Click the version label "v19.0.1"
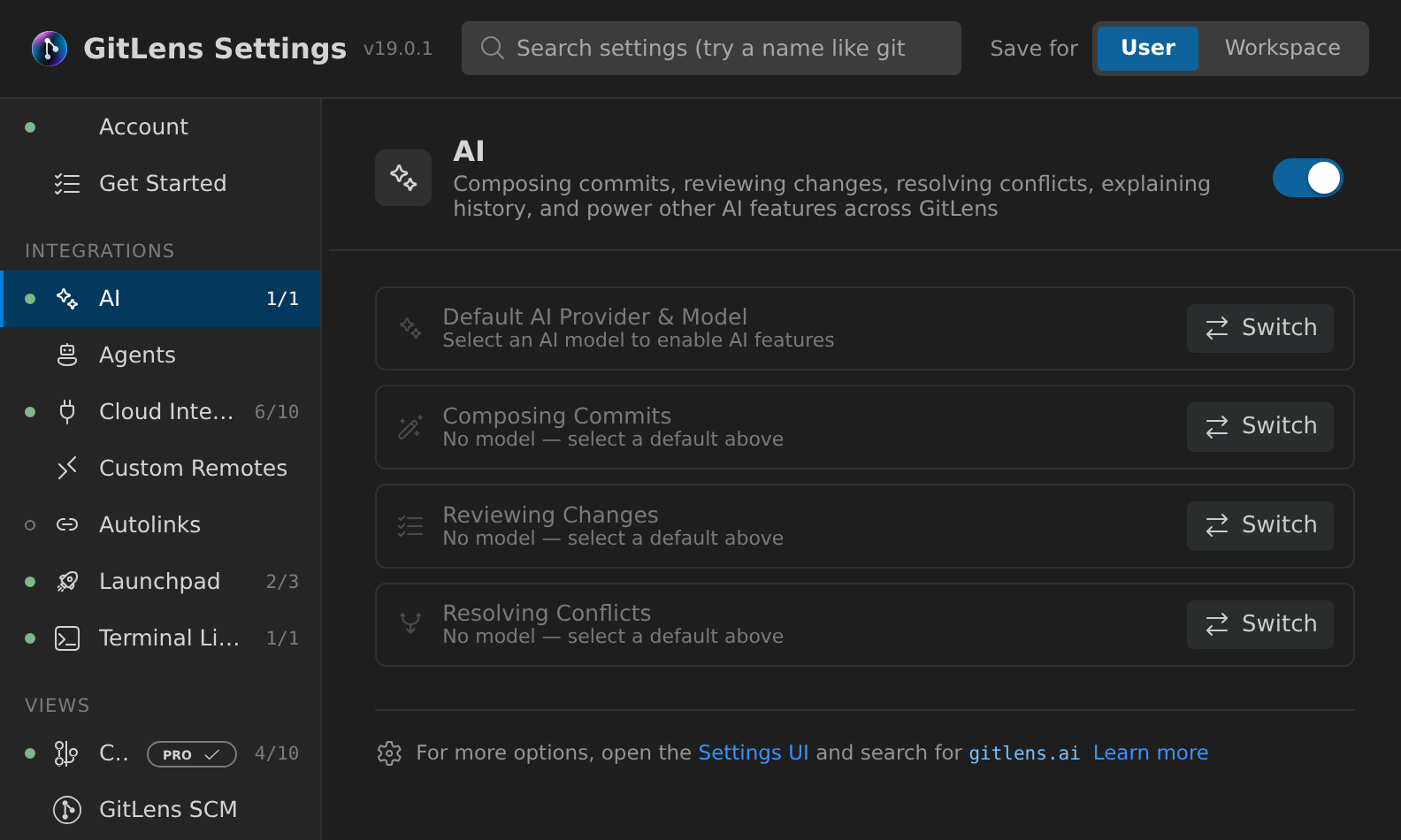The image size is (1401, 840). [x=398, y=49]
